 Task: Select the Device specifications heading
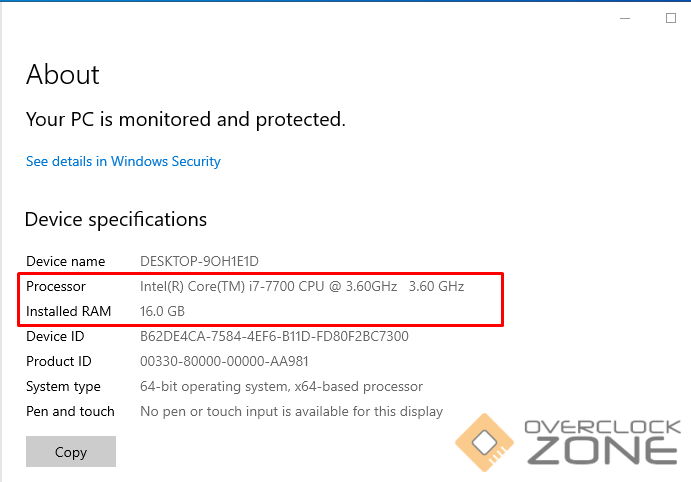coord(116,219)
